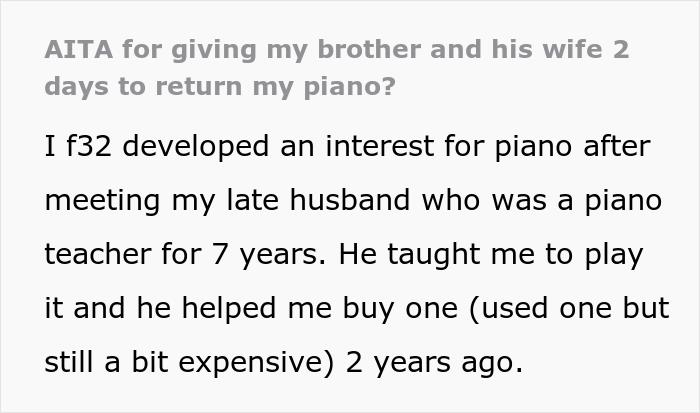Click the phrase "late husband" in the body
700x413 pixels.
pyautogui.click(x=318, y=200)
